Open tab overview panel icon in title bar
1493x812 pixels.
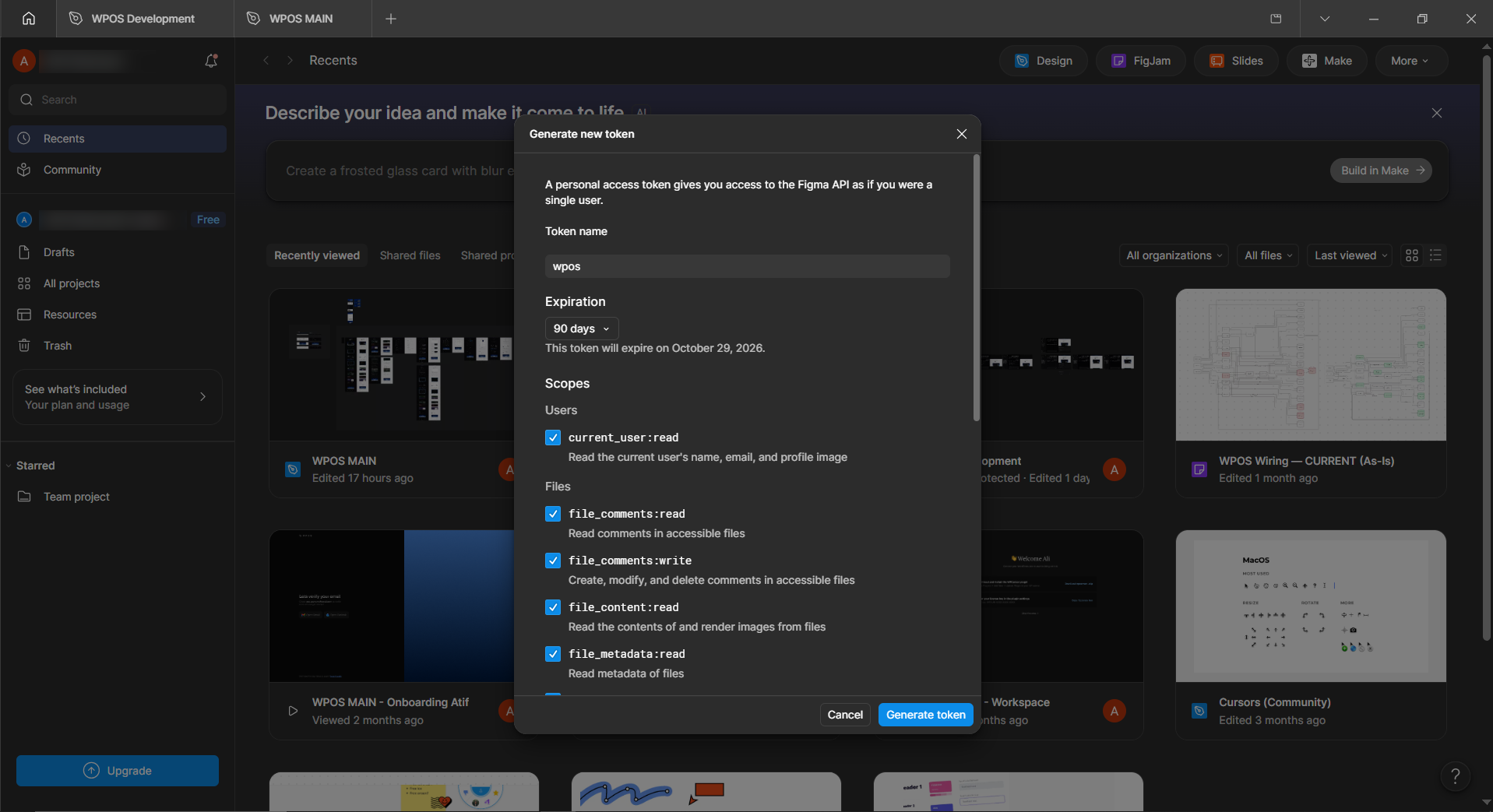(1276, 19)
